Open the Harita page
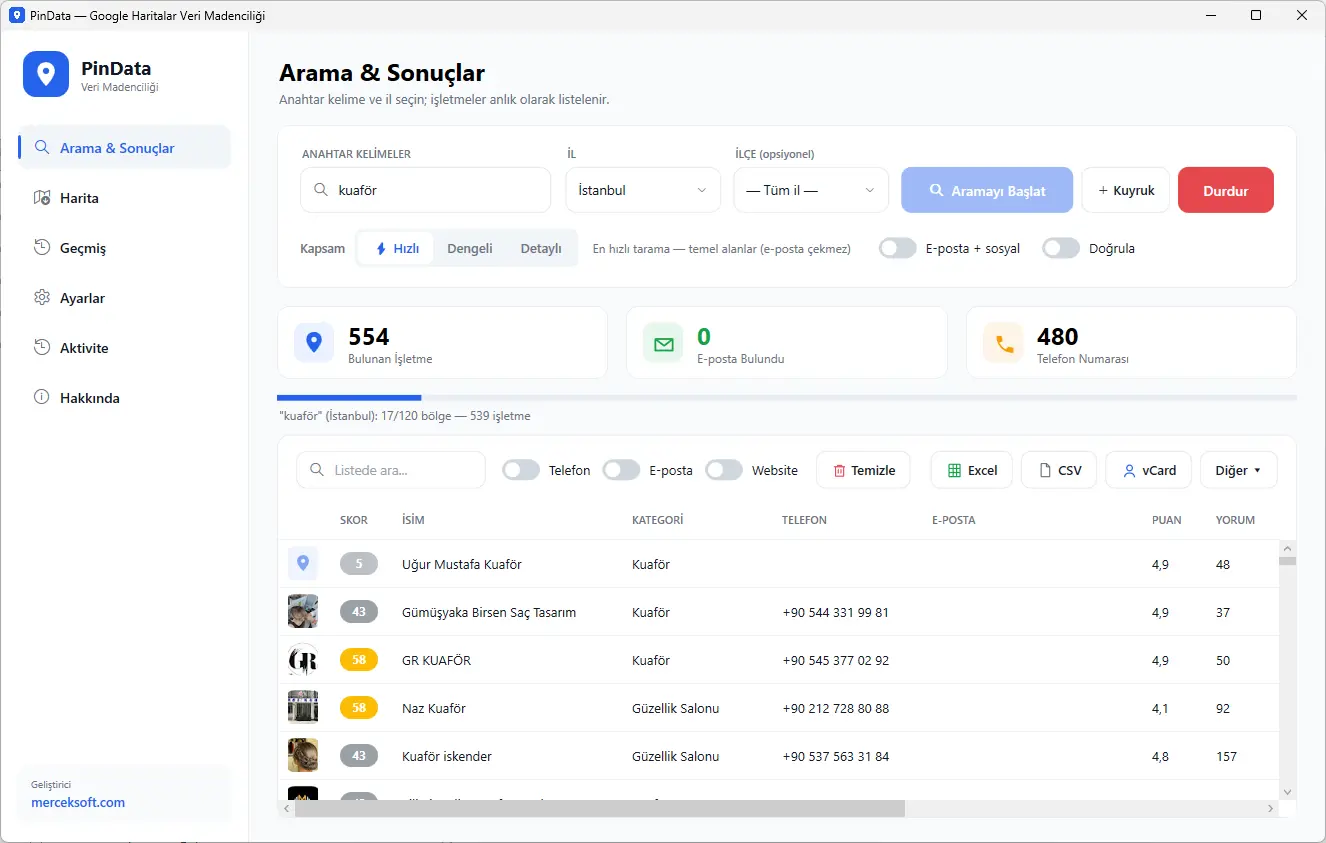The image size is (1326, 843). (x=125, y=197)
